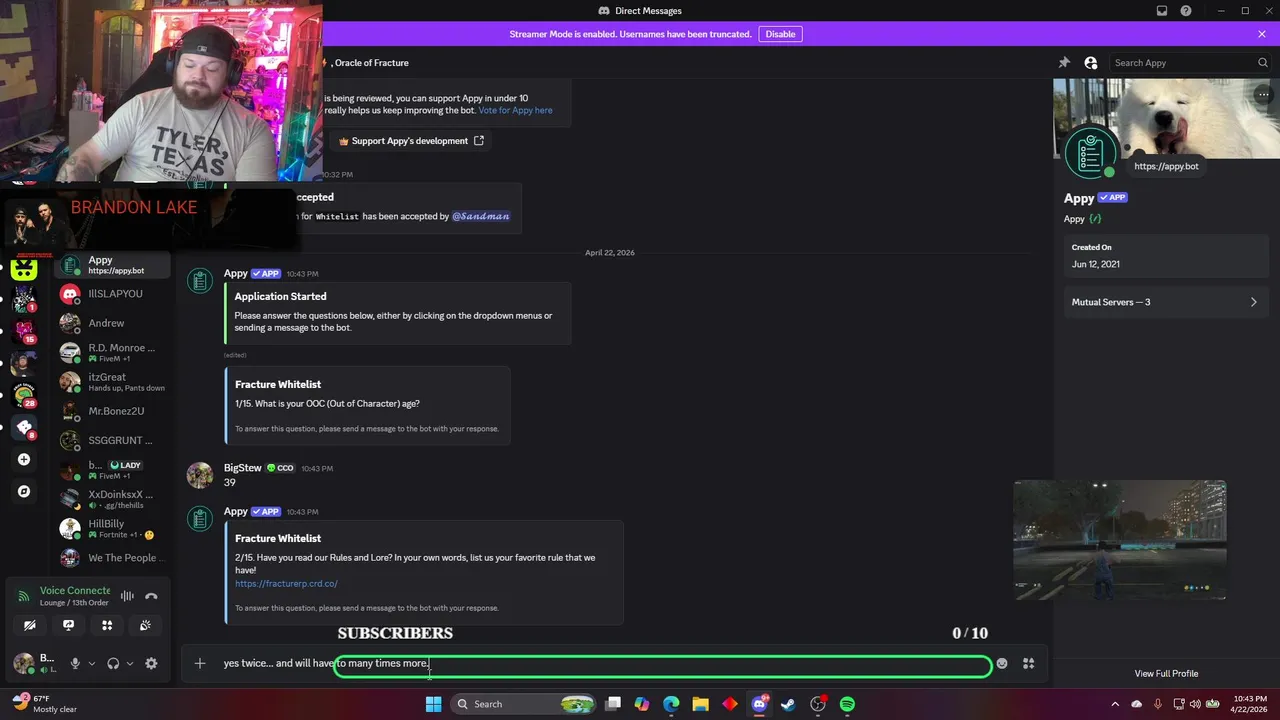Open XxDoinksxX direct message

click(x=112, y=499)
